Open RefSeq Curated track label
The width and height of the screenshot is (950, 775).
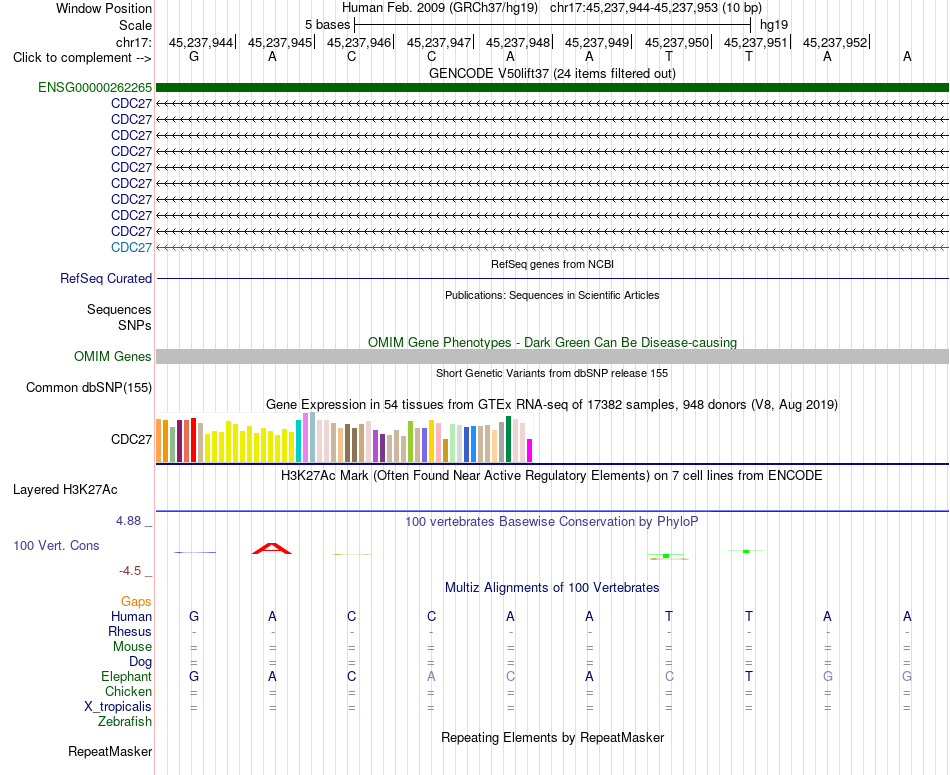[x=106, y=278]
